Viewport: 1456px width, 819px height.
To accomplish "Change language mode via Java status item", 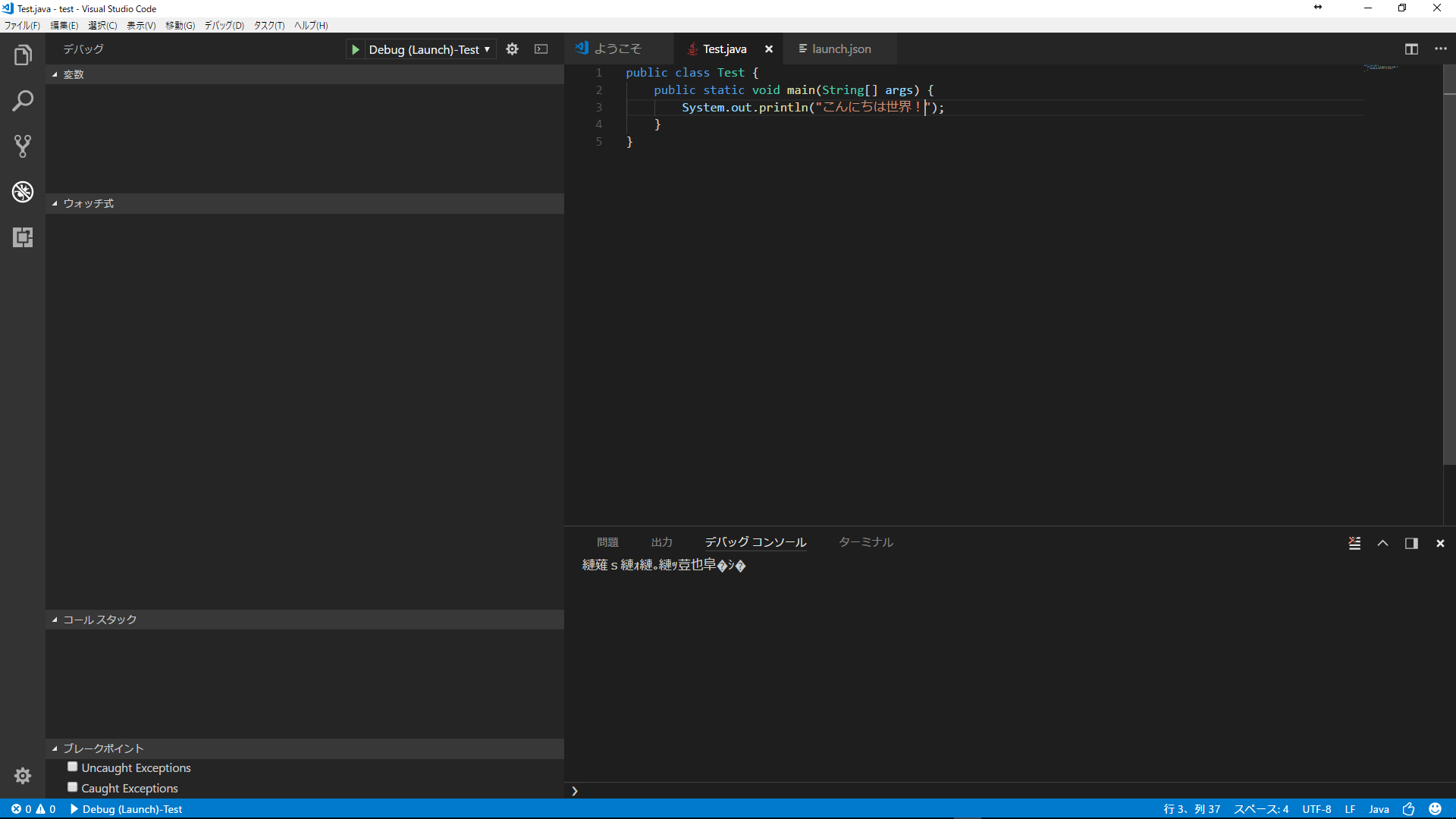I will click(1379, 809).
